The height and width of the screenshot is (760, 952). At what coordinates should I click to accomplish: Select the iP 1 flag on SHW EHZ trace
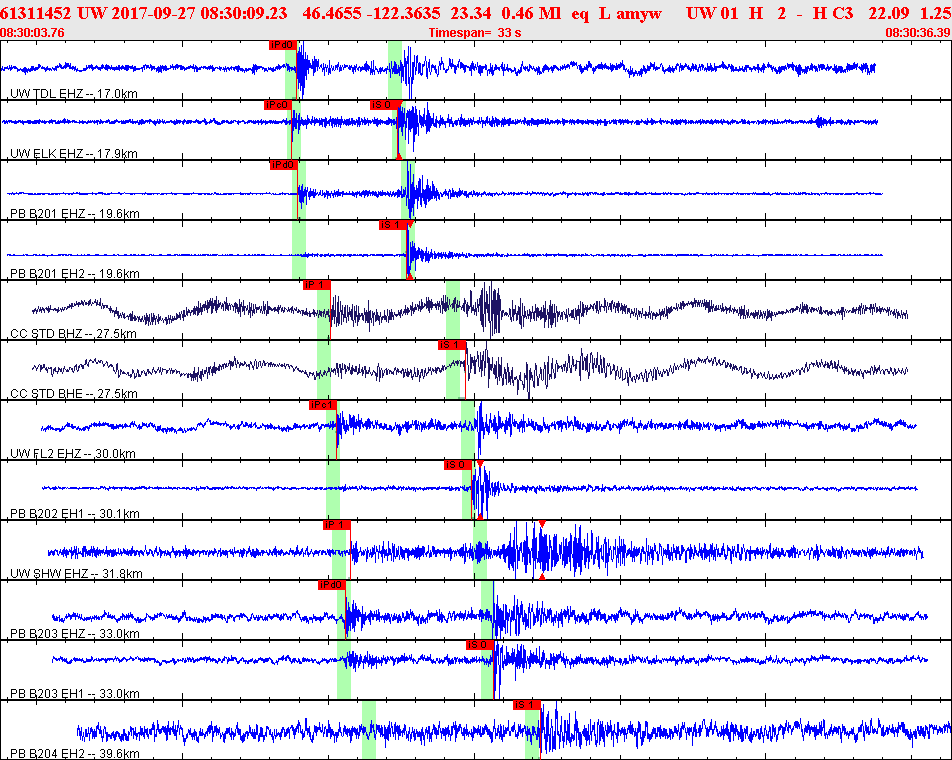(x=336, y=525)
